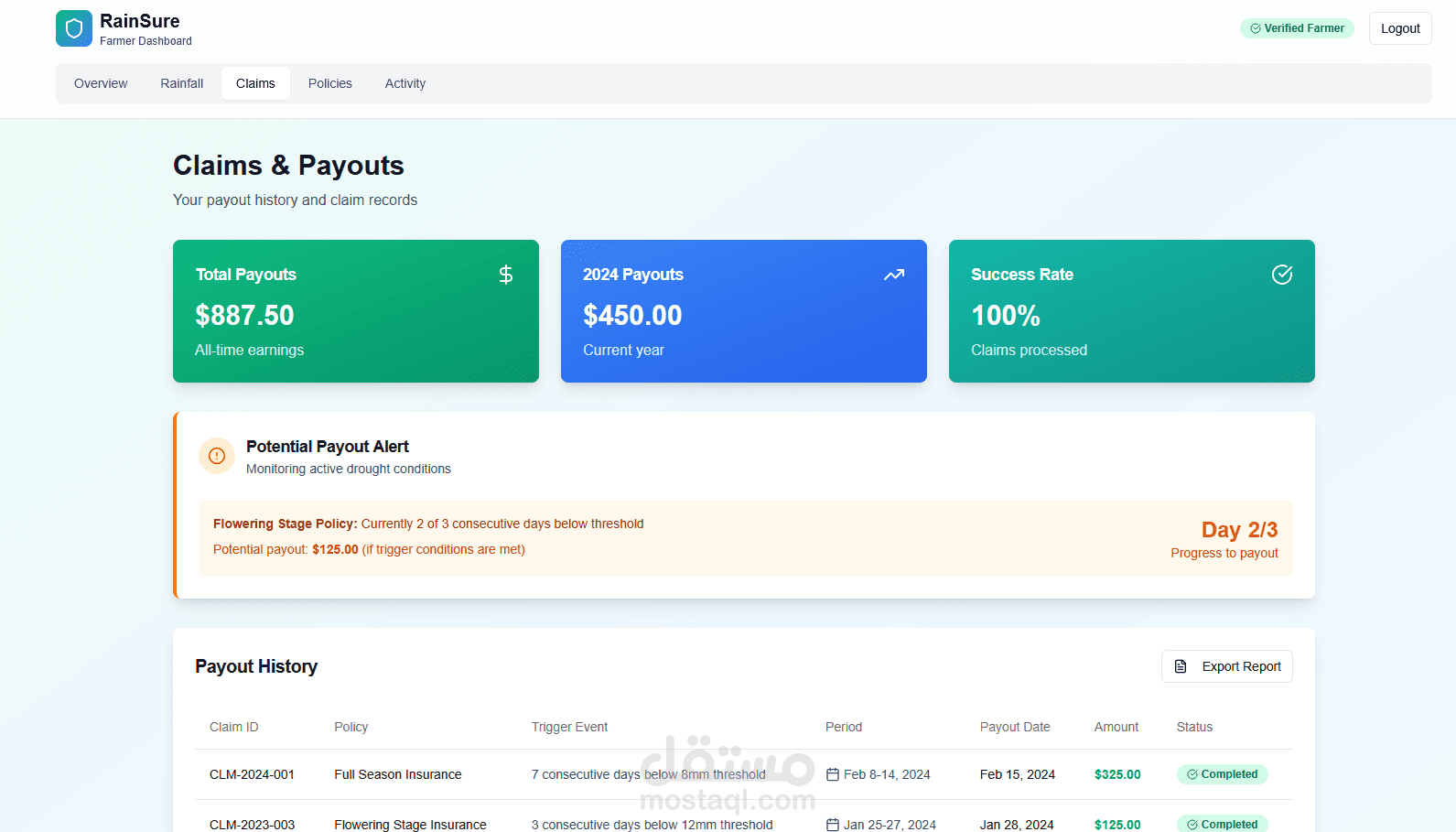This screenshot has width=1456, height=832.
Task: Go to the Policies tab
Action: pyautogui.click(x=330, y=83)
